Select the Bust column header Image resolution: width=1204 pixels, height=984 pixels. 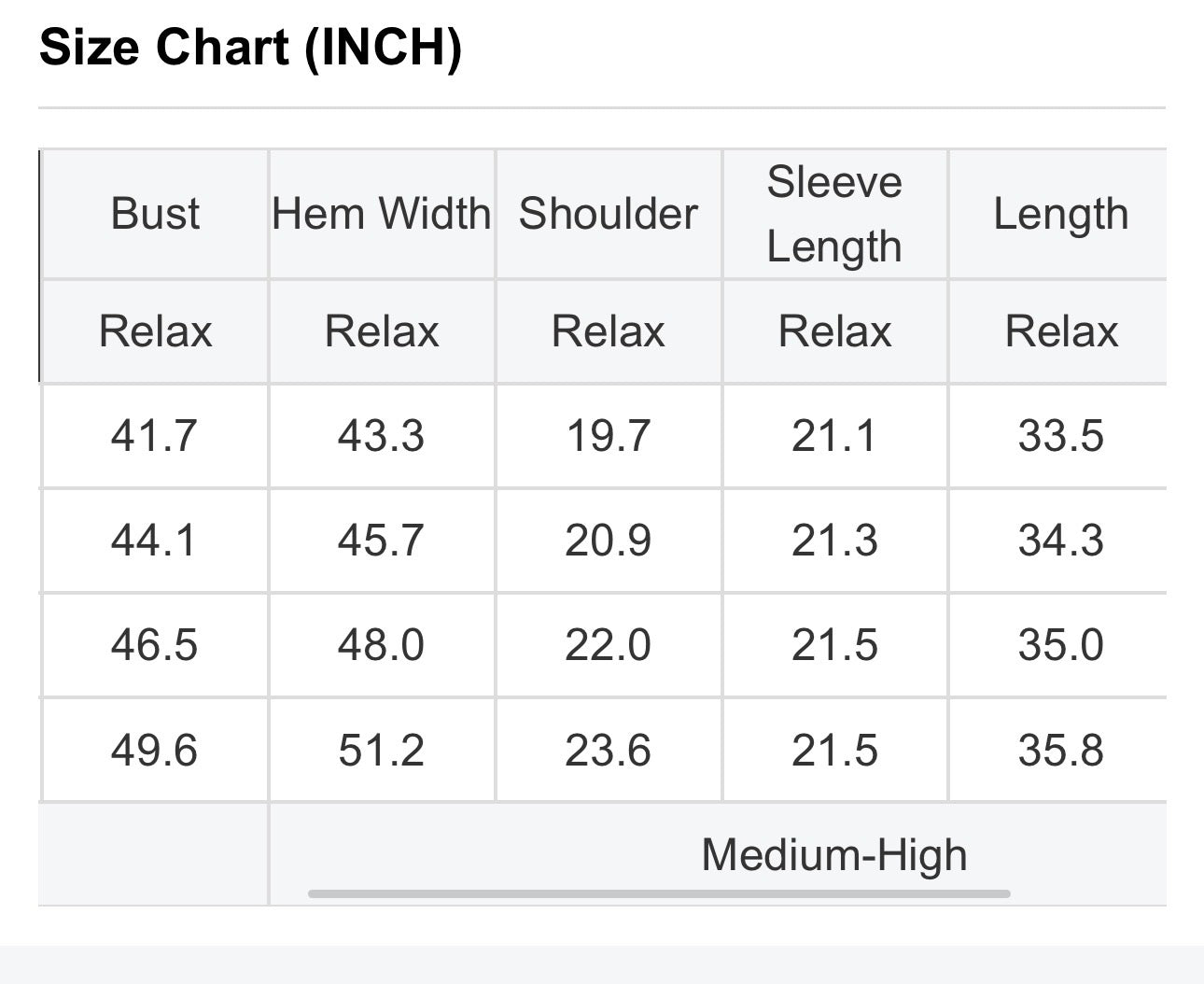pos(155,214)
